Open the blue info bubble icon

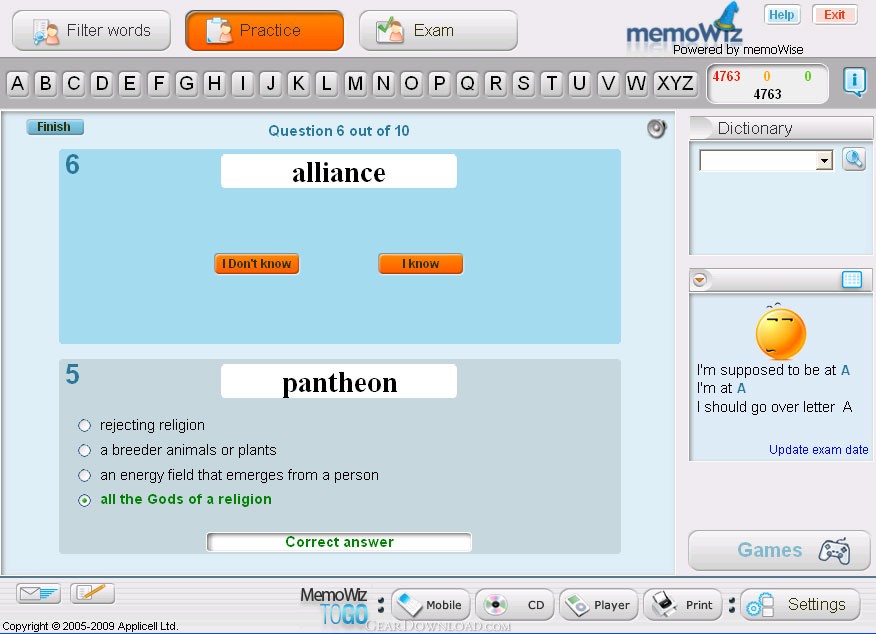(x=854, y=82)
